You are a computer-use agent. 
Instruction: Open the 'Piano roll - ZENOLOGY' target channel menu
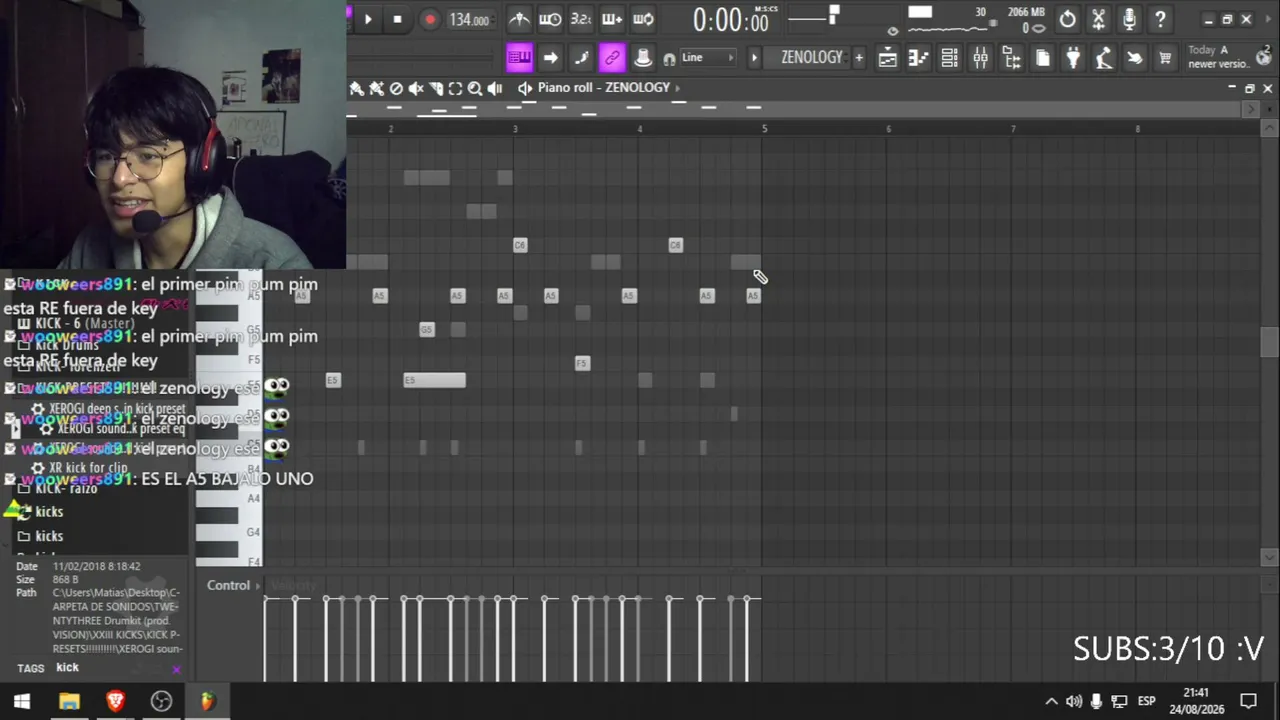[x=603, y=88]
